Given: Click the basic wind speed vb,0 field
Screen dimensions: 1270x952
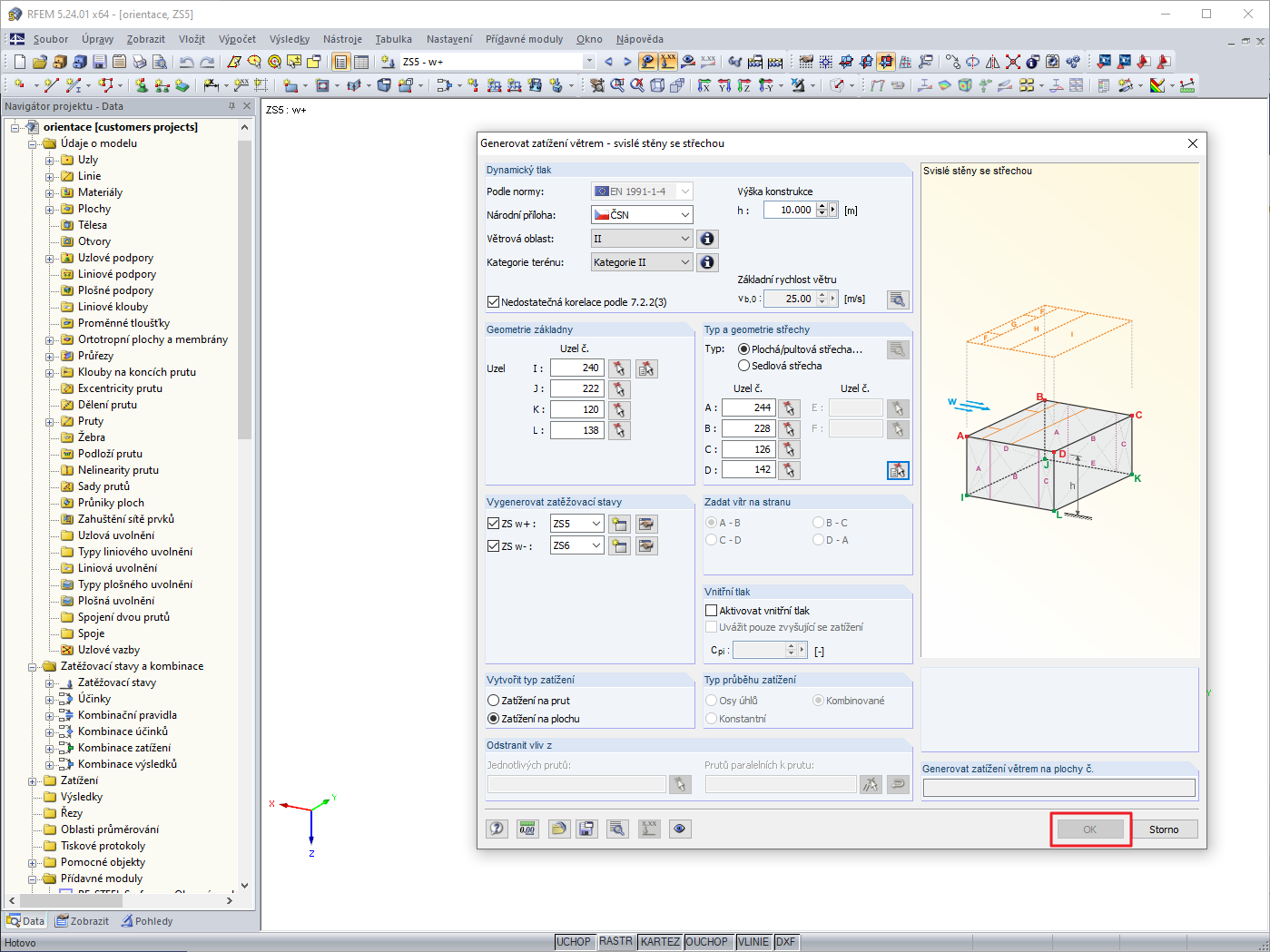Looking at the screenshot, I should point(789,299).
